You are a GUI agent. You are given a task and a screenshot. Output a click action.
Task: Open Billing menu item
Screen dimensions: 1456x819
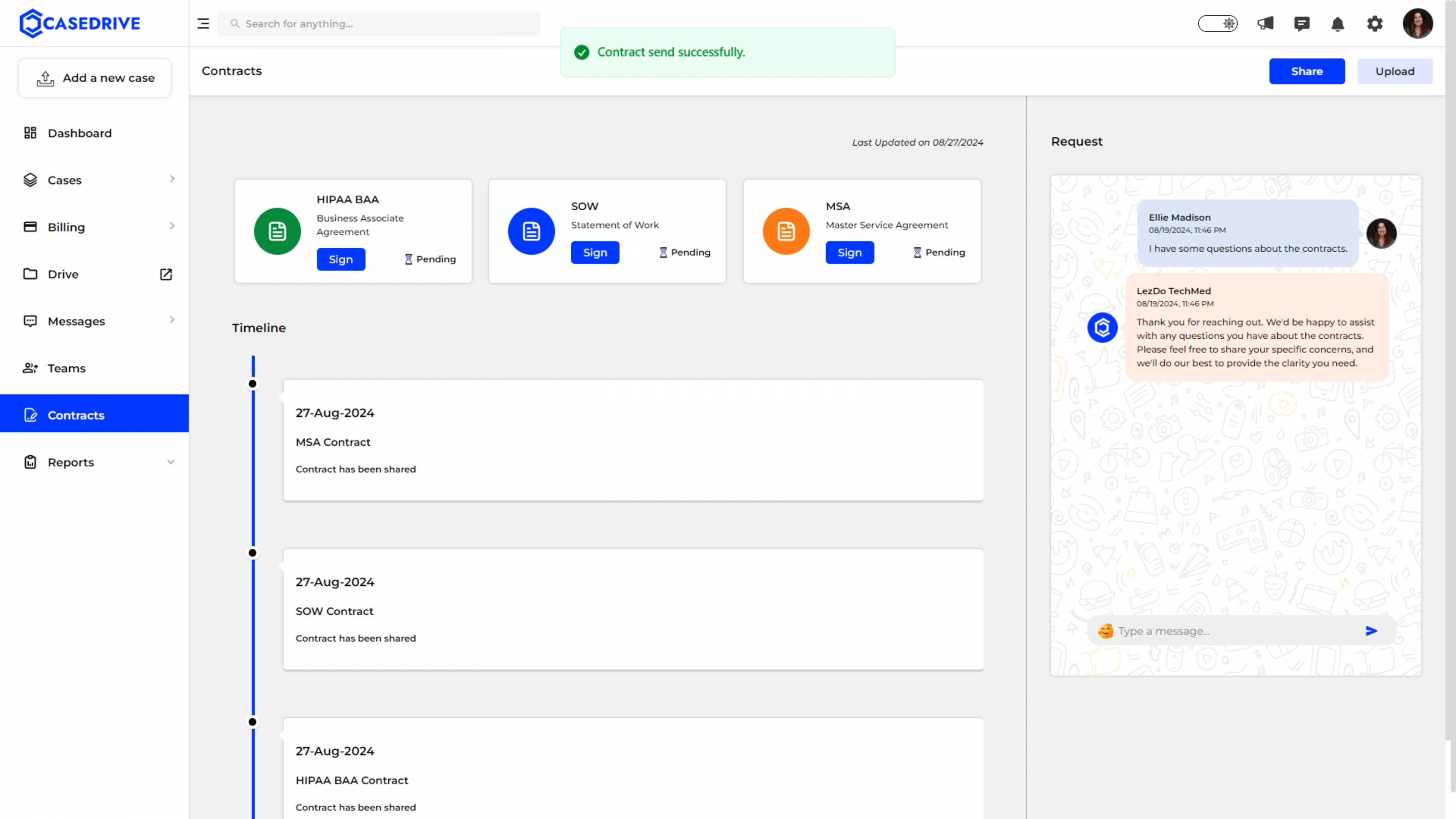pos(95,226)
